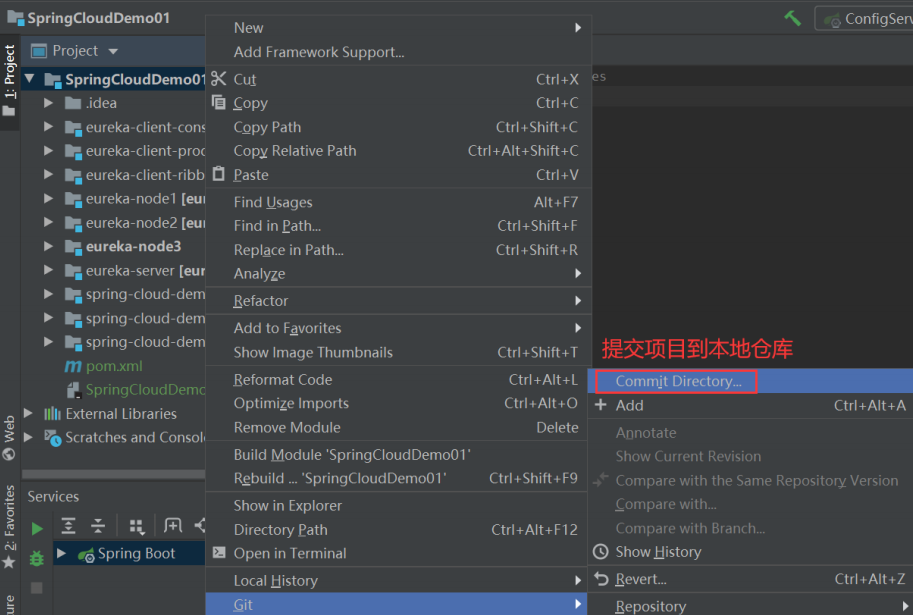913x615 pixels.
Task: Expand the Spring Boot service node
Action: (x=61, y=553)
